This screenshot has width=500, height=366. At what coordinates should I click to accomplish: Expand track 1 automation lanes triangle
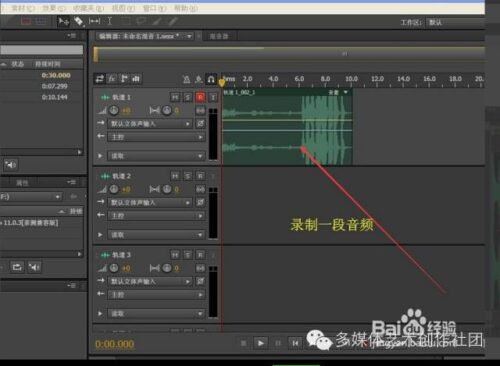(x=100, y=156)
